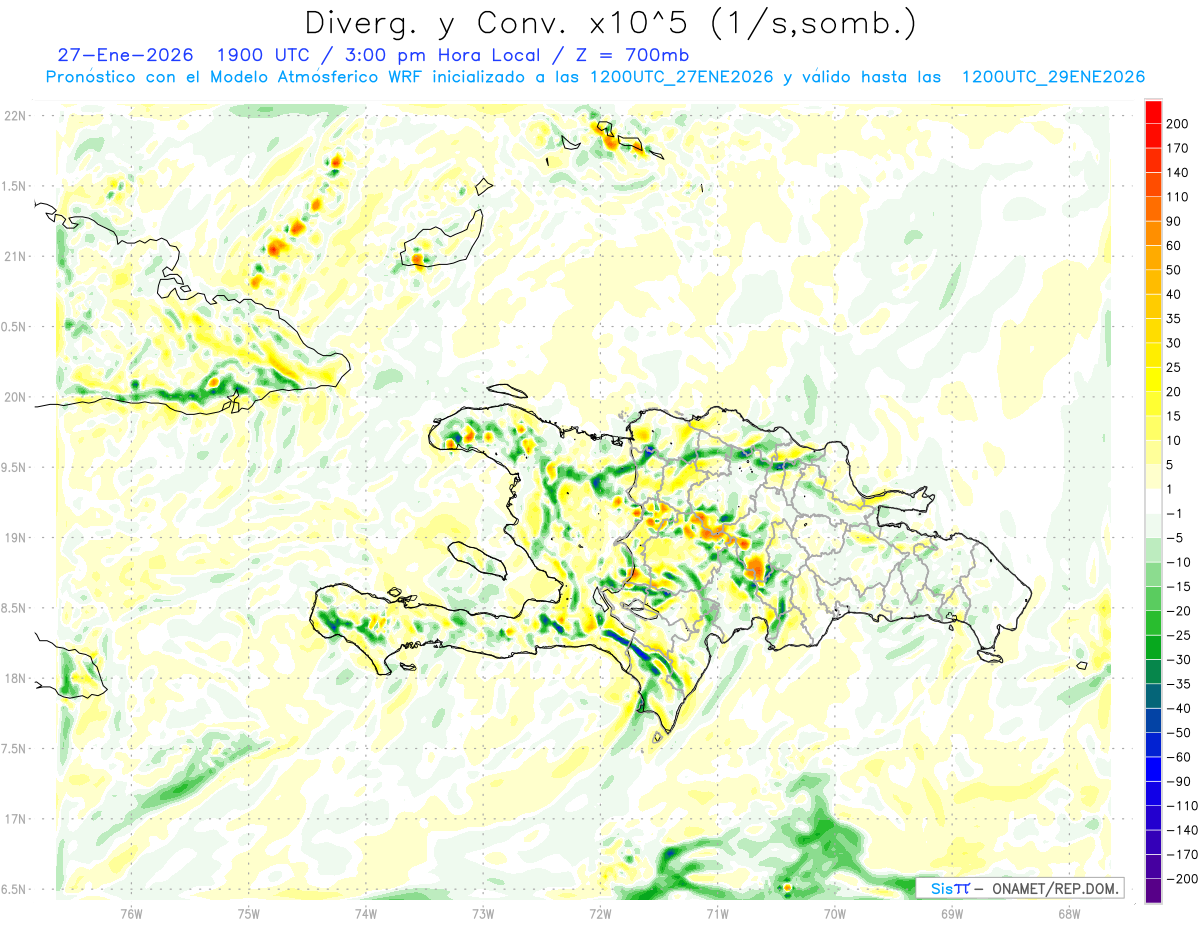Image resolution: width=1200 pixels, height=927 pixels.
Task: Click the "76W" longitude label
Action: click(131, 913)
